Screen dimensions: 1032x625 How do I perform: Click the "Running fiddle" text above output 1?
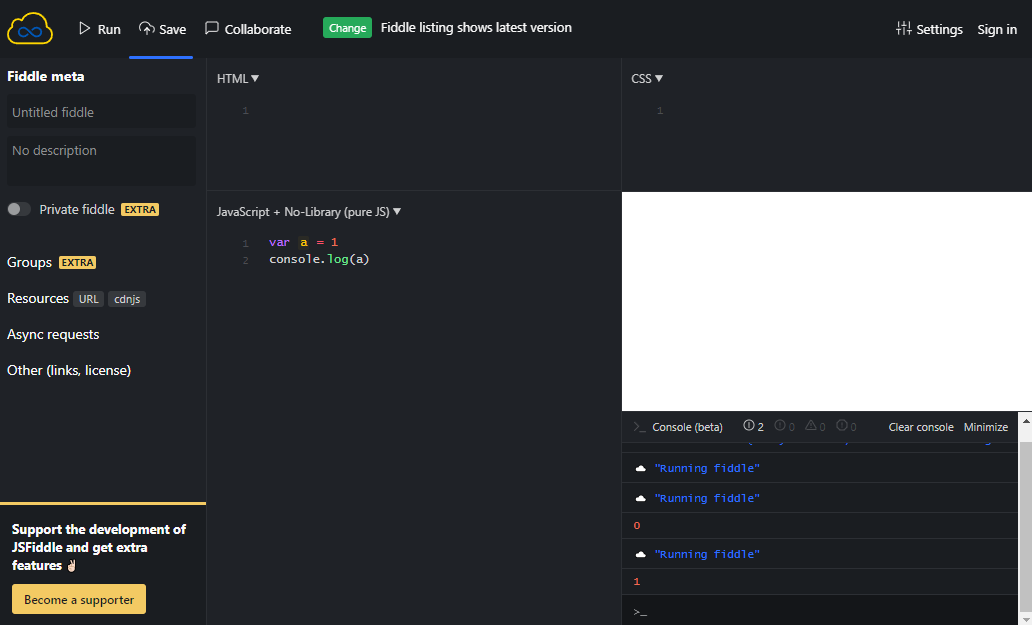(x=707, y=554)
